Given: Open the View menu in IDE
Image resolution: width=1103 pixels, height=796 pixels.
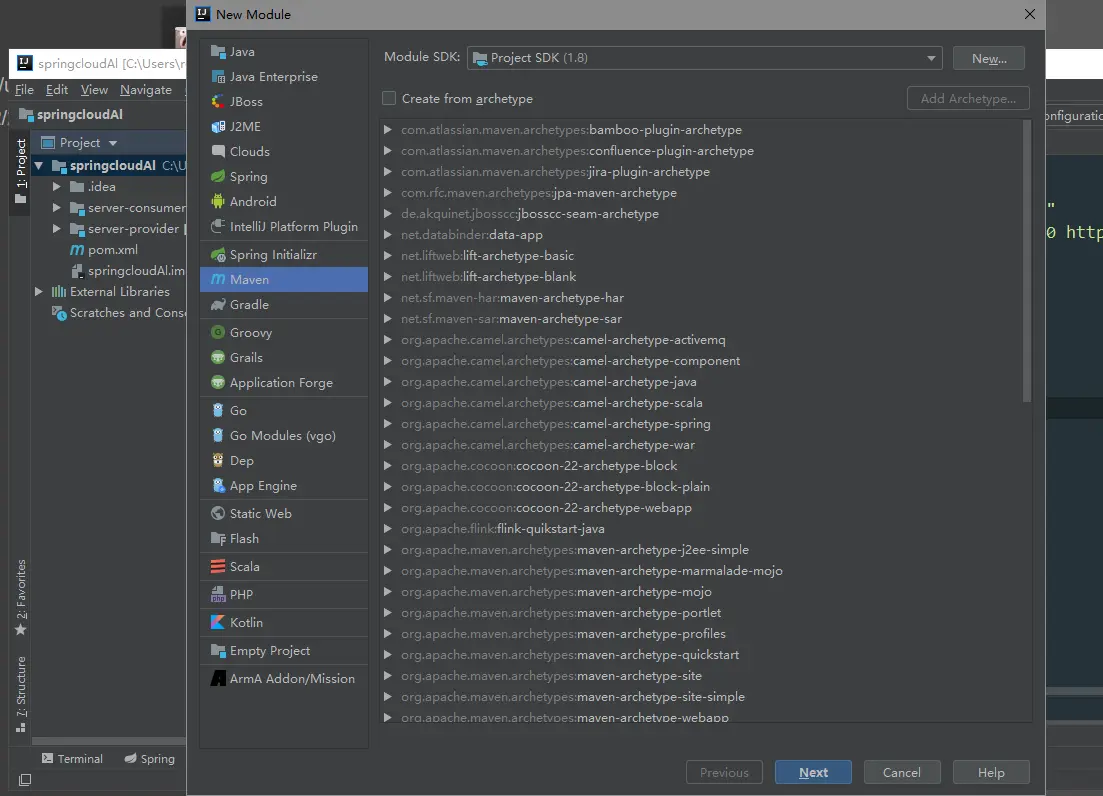Looking at the screenshot, I should click(x=94, y=89).
